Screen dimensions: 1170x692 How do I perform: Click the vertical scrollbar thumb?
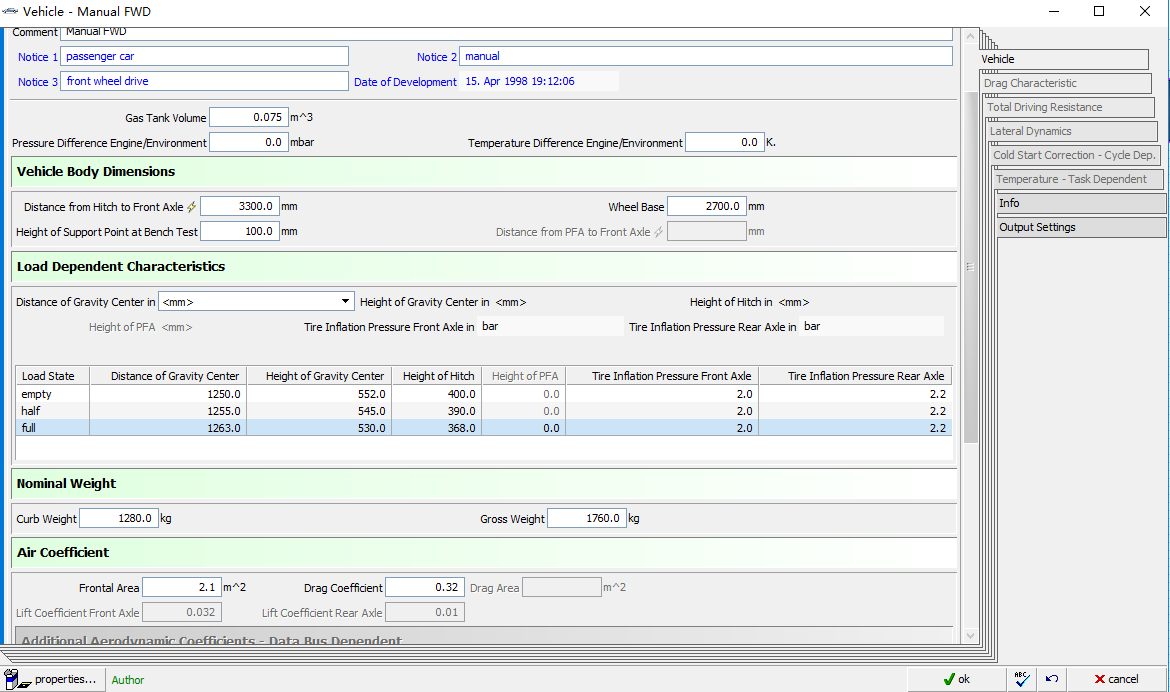969,266
